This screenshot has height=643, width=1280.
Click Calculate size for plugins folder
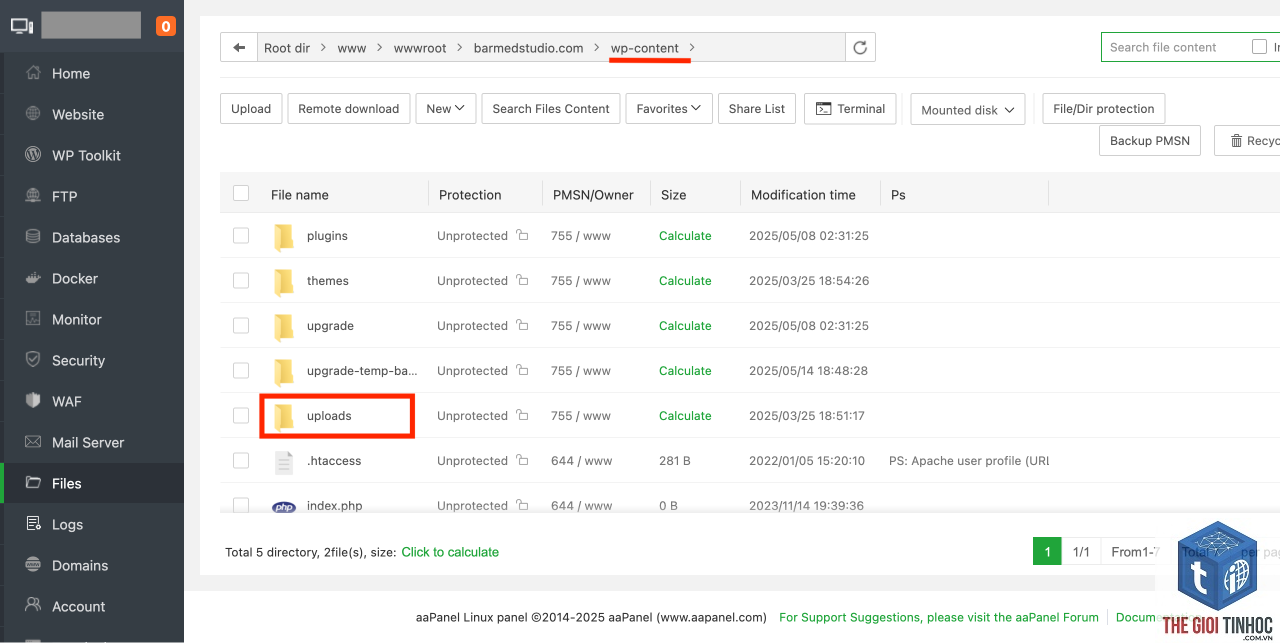(x=685, y=236)
